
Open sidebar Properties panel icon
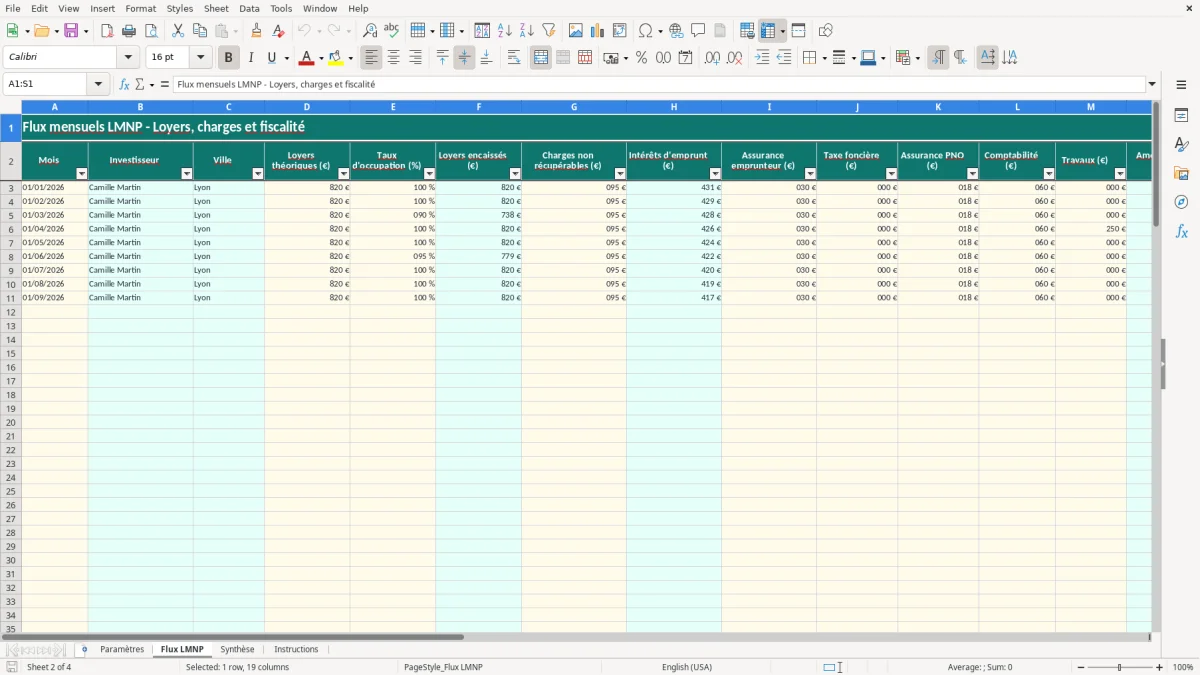1181,115
